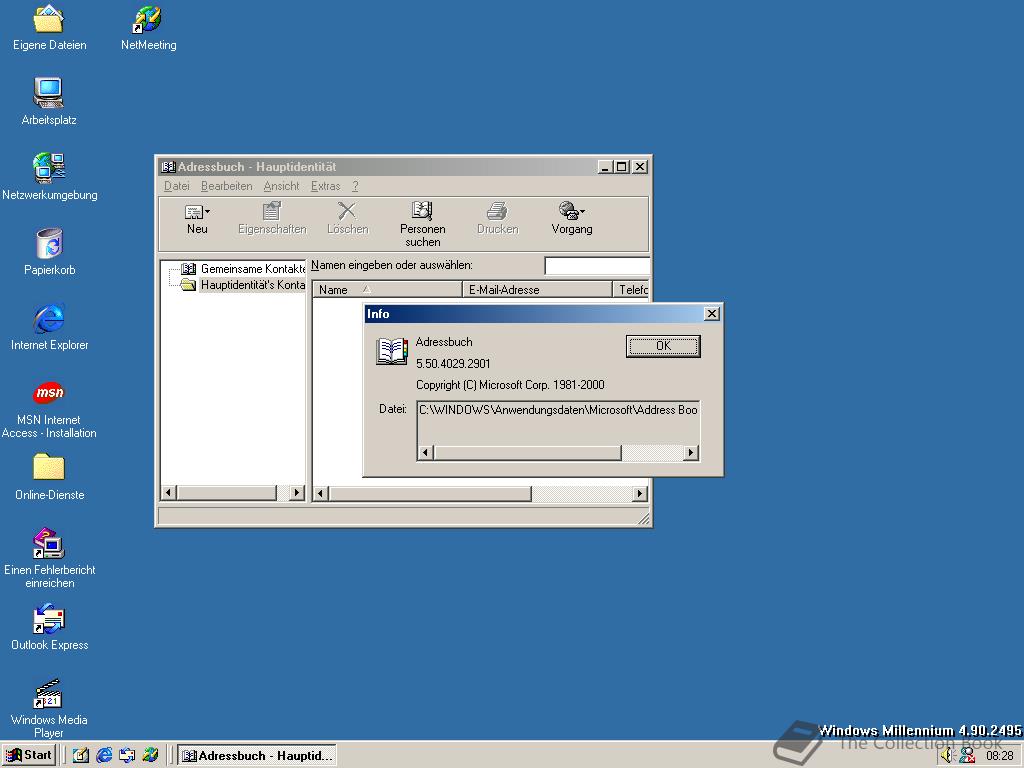This screenshot has height=768, width=1024.
Task: Open the ? help menu
Action: [x=355, y=186]
